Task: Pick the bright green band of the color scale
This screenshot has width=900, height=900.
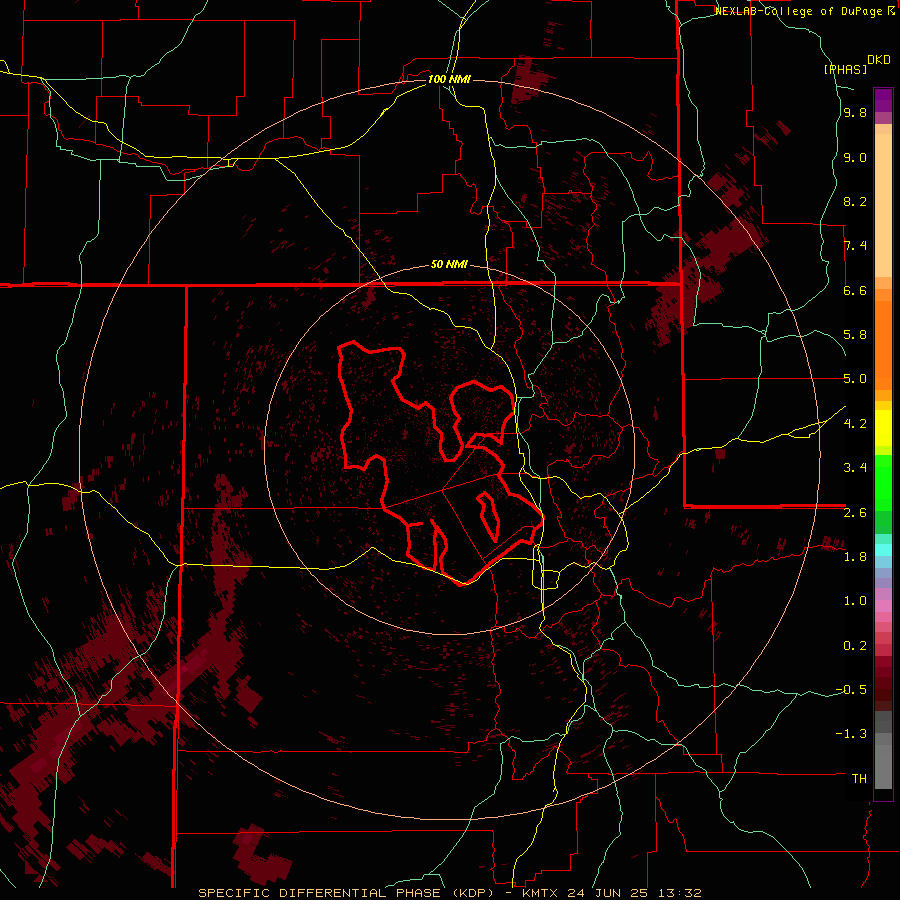Action: 883,482
